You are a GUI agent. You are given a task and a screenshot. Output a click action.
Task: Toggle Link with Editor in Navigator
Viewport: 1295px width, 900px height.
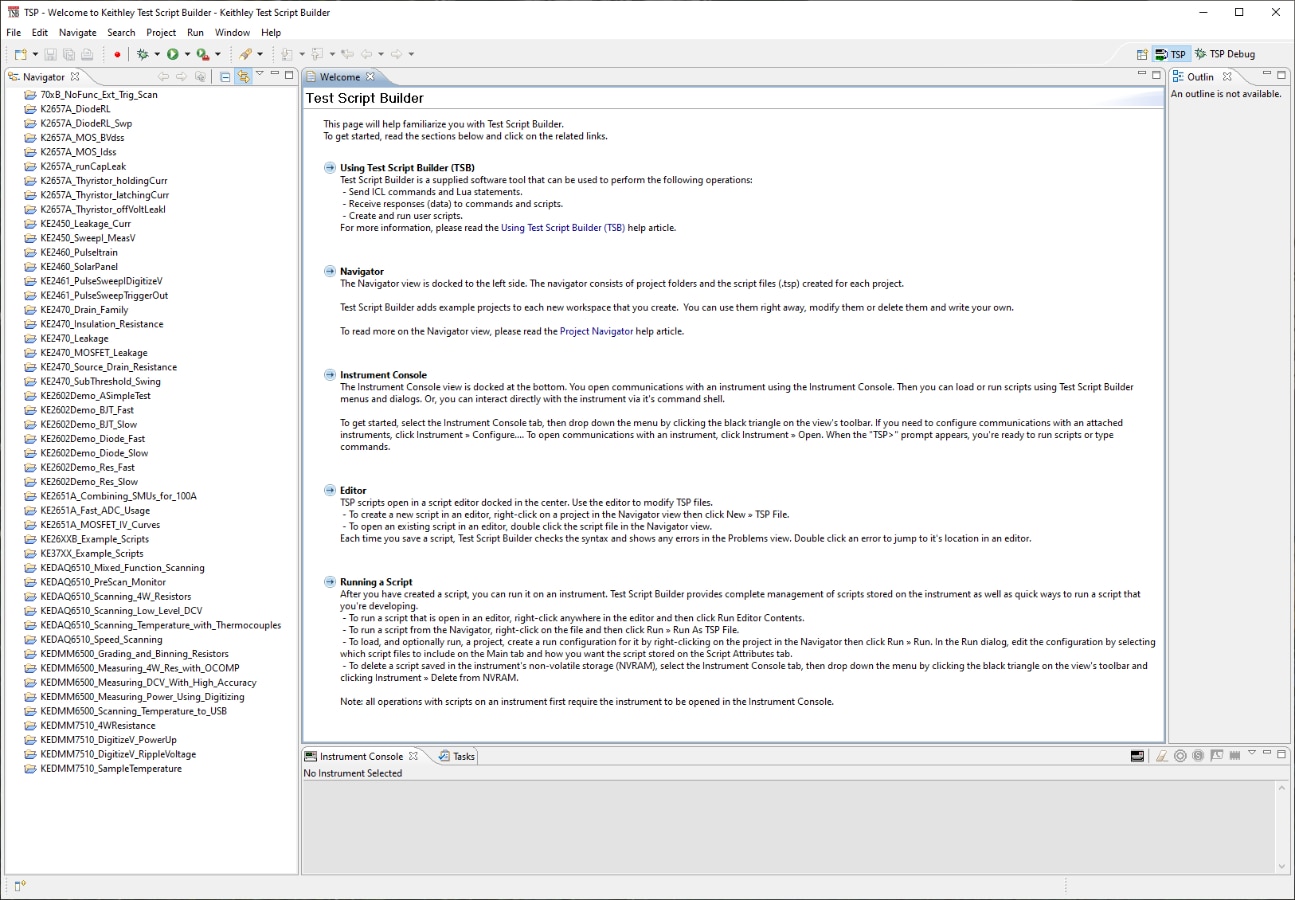(243, 76)
